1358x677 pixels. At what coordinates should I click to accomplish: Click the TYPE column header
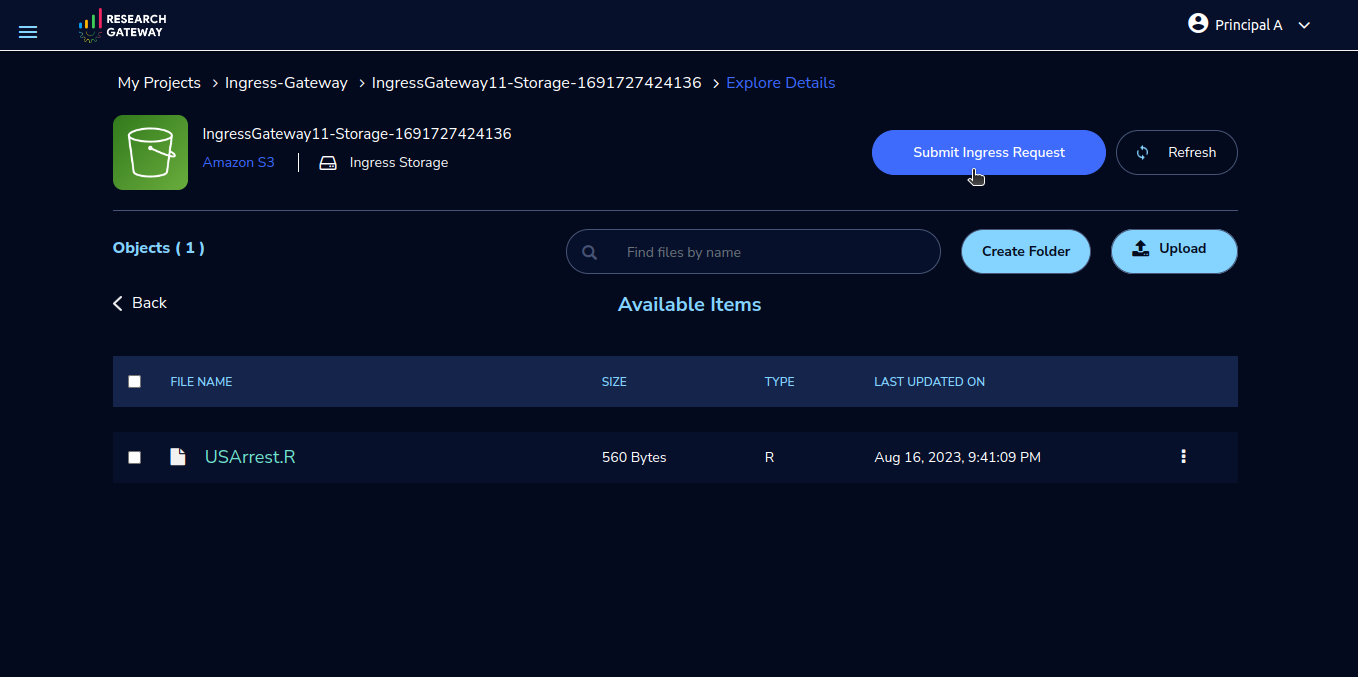(x=780, y=382)
